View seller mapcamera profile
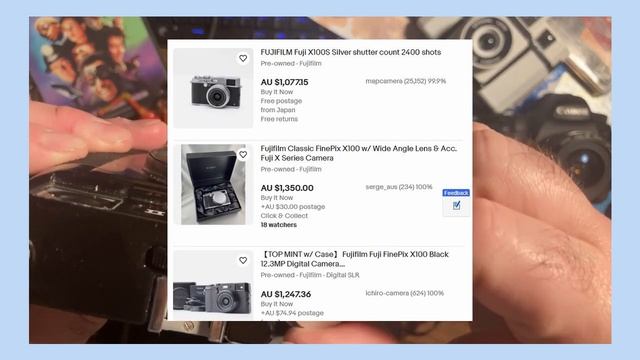This screenshot has height=360, width=640. point(405,81)
